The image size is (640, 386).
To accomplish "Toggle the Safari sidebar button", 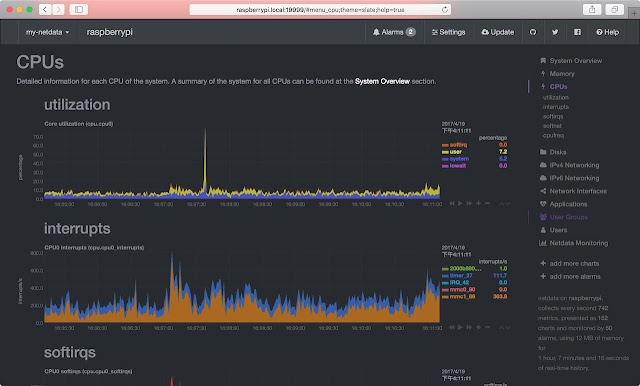I will click(x=79, y=9).
